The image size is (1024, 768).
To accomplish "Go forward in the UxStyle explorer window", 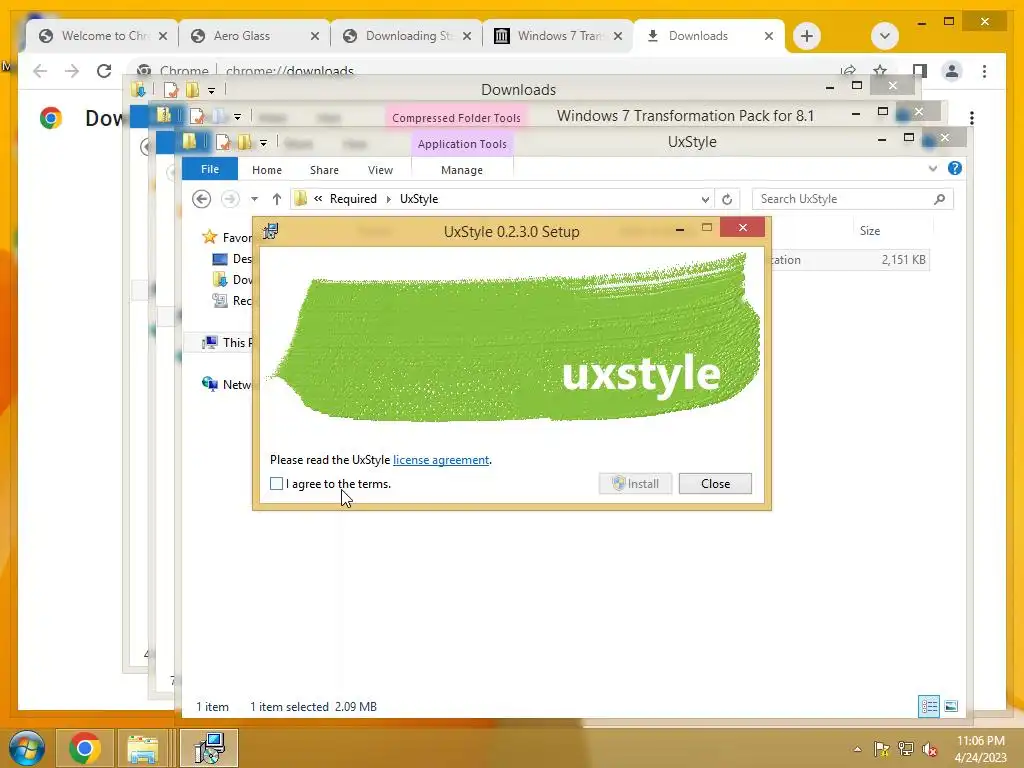I will pos(230,199).
